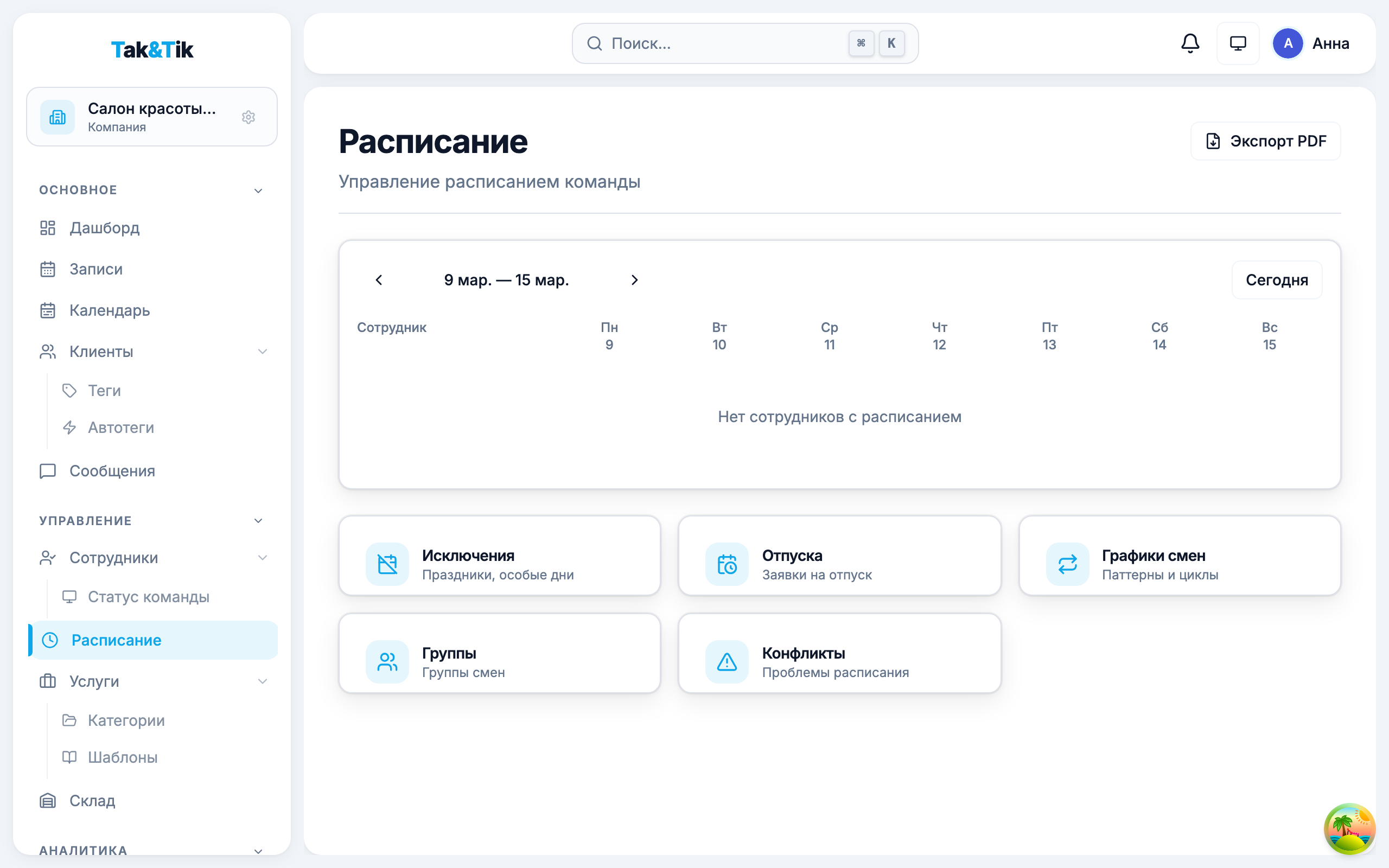This screenshot has height=868, width=1389.
Task: Expand the Клиенты section
Action: [x=263, y=352]
